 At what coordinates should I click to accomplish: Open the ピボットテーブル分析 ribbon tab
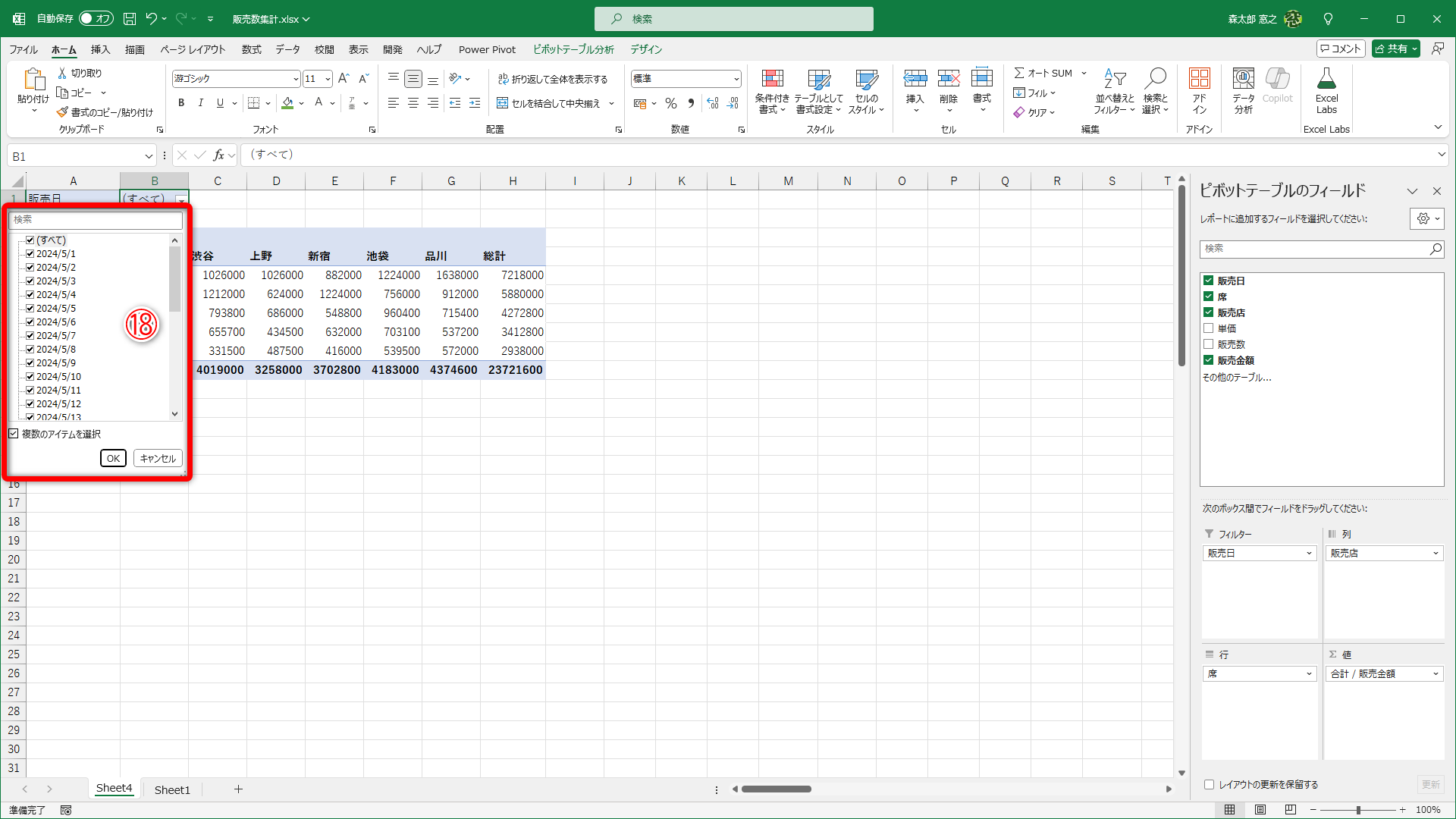click(x=573, y=49)
